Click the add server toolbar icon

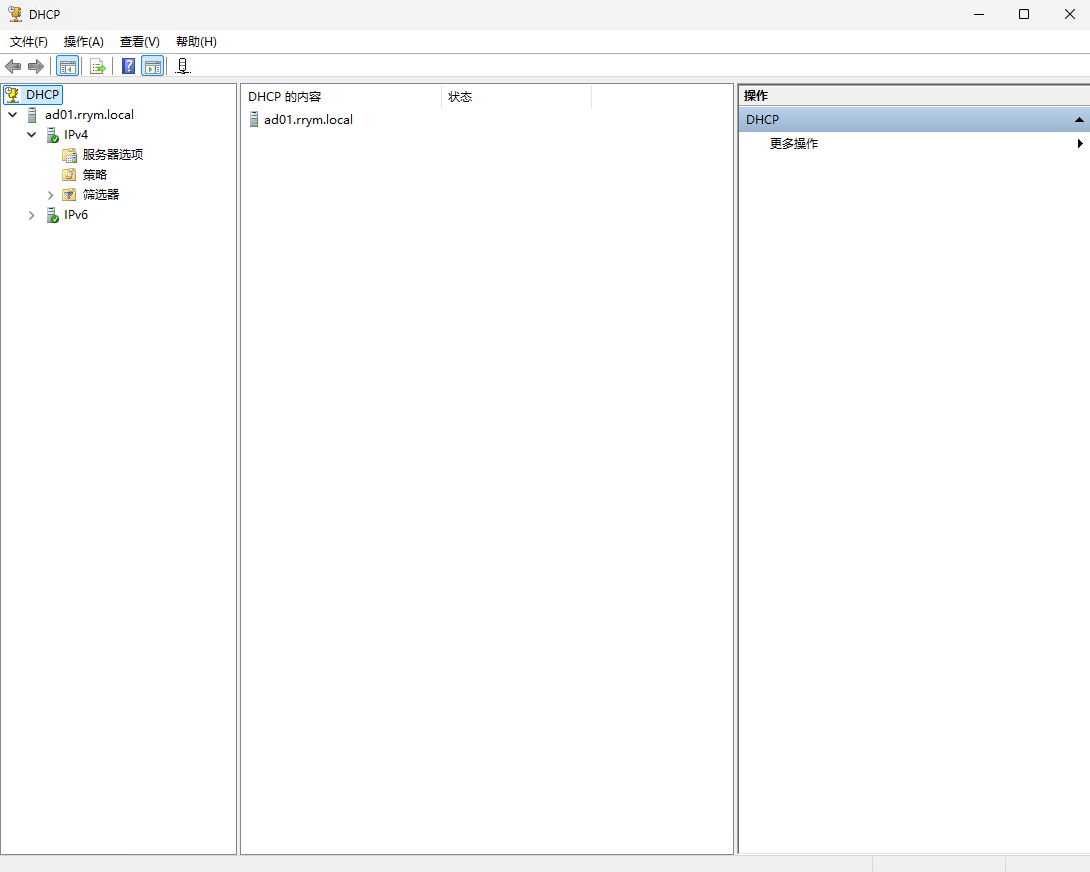pos(182,66)
